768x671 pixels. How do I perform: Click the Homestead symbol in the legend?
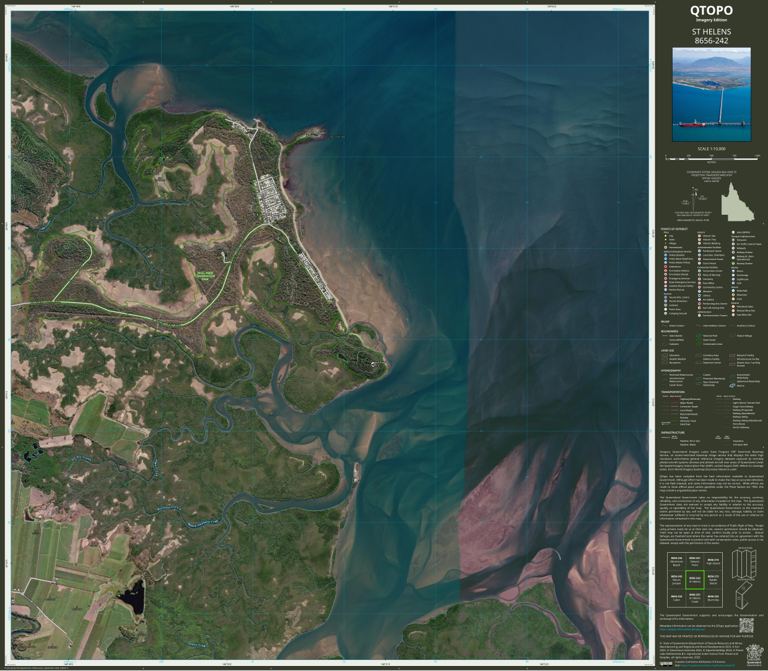[666, 247]
